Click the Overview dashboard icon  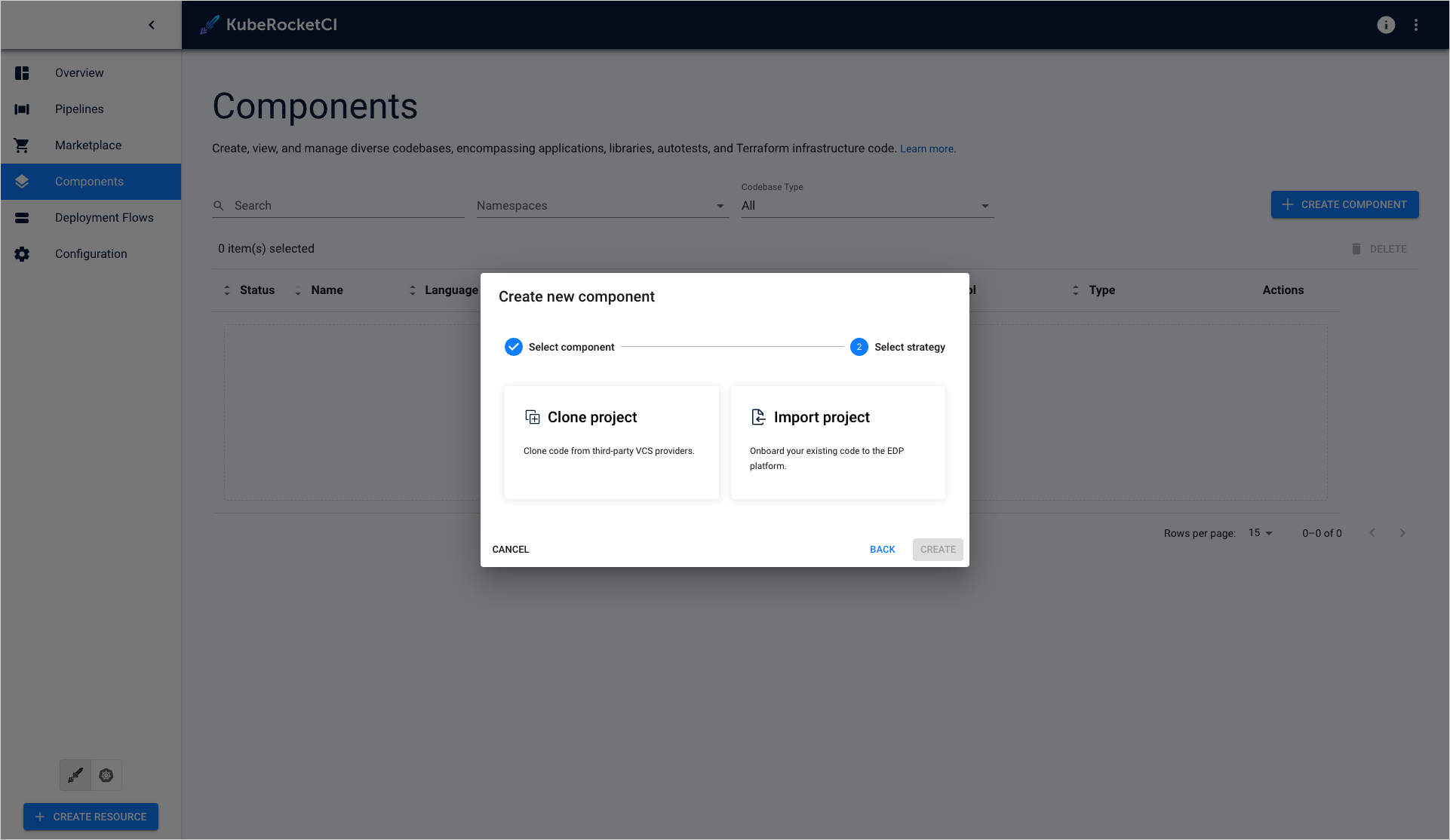pyautogui.click(x=22, y=73)
